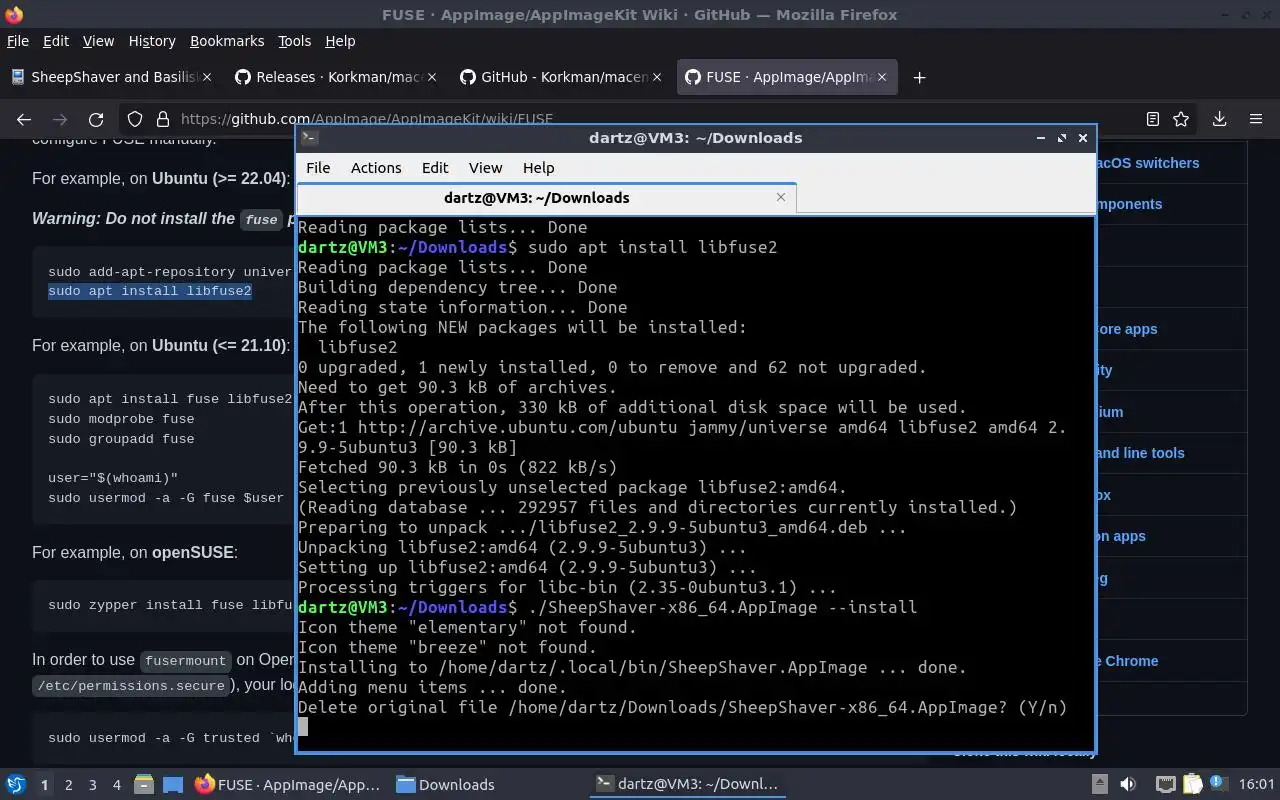Open the Chrome wiki sidebar link

click(1127, 661)
